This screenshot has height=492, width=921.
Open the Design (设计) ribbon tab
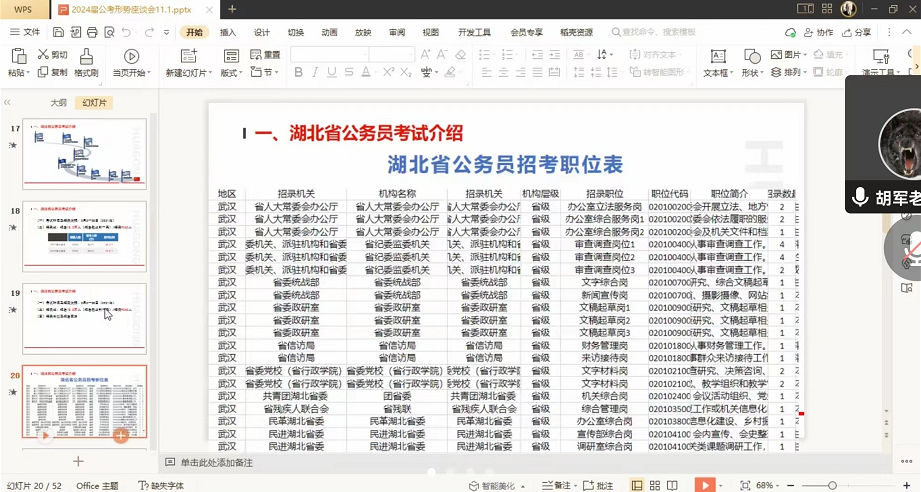pyautogui.click(x=262, y=32)
